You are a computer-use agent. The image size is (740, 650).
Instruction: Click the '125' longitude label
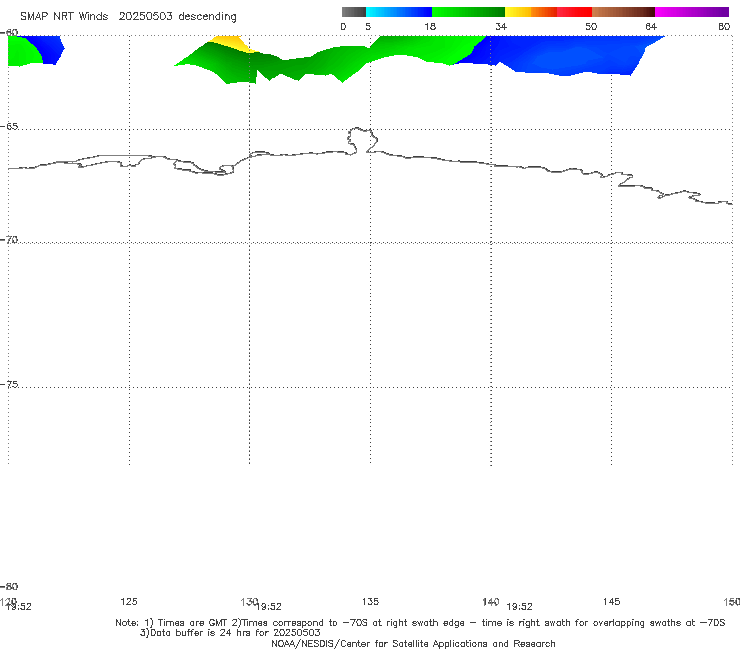(x=129, y=601)
